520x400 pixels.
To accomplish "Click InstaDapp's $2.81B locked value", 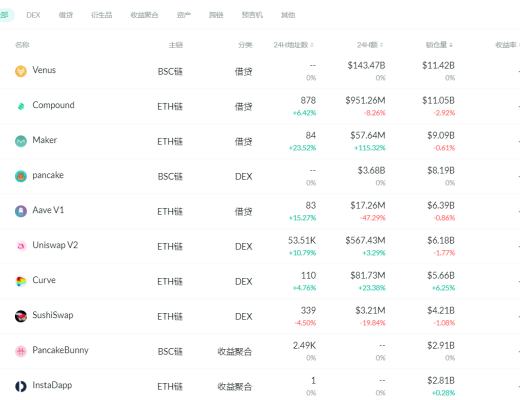I will click(441, 380).
